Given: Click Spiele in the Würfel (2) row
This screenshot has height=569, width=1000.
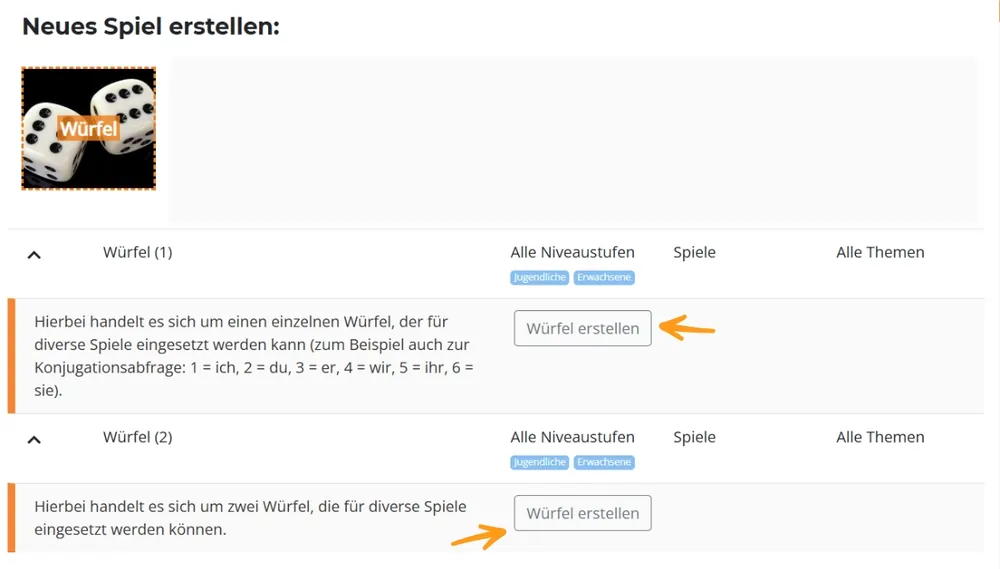Looking at the screenshot, I should (x=694, y=437).
